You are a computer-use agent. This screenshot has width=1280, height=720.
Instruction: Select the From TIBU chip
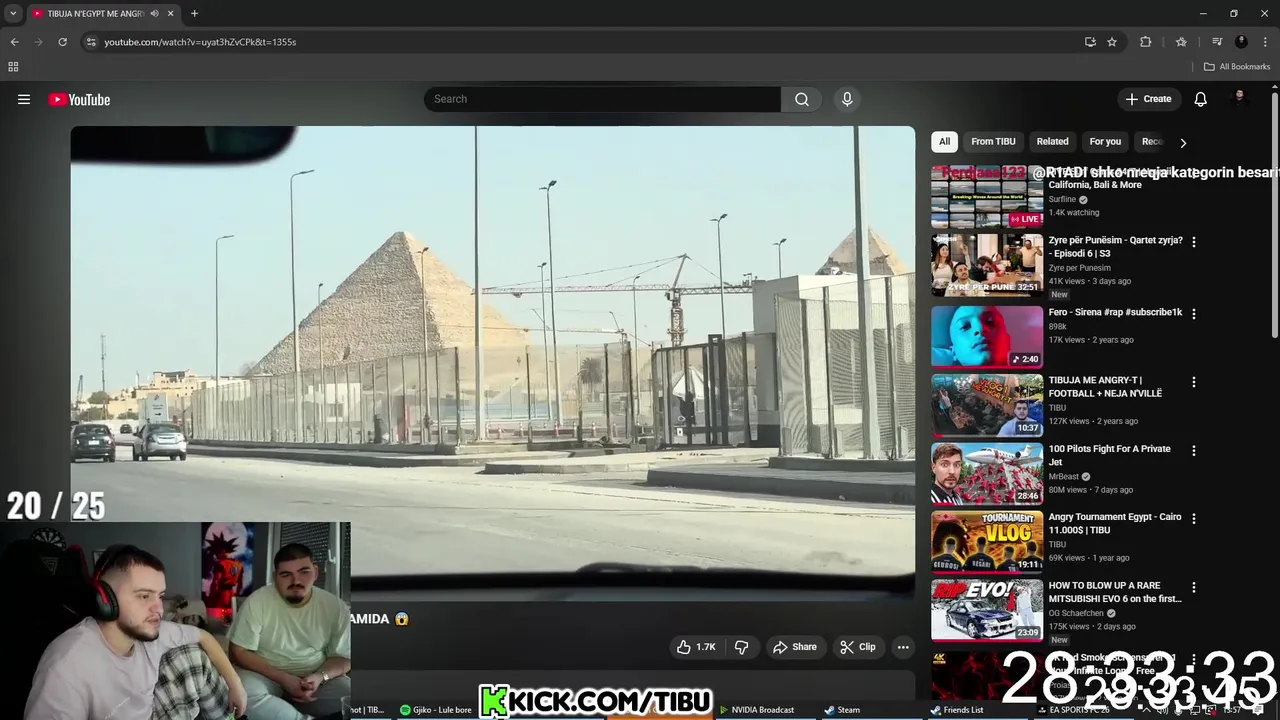coord(993,141)
